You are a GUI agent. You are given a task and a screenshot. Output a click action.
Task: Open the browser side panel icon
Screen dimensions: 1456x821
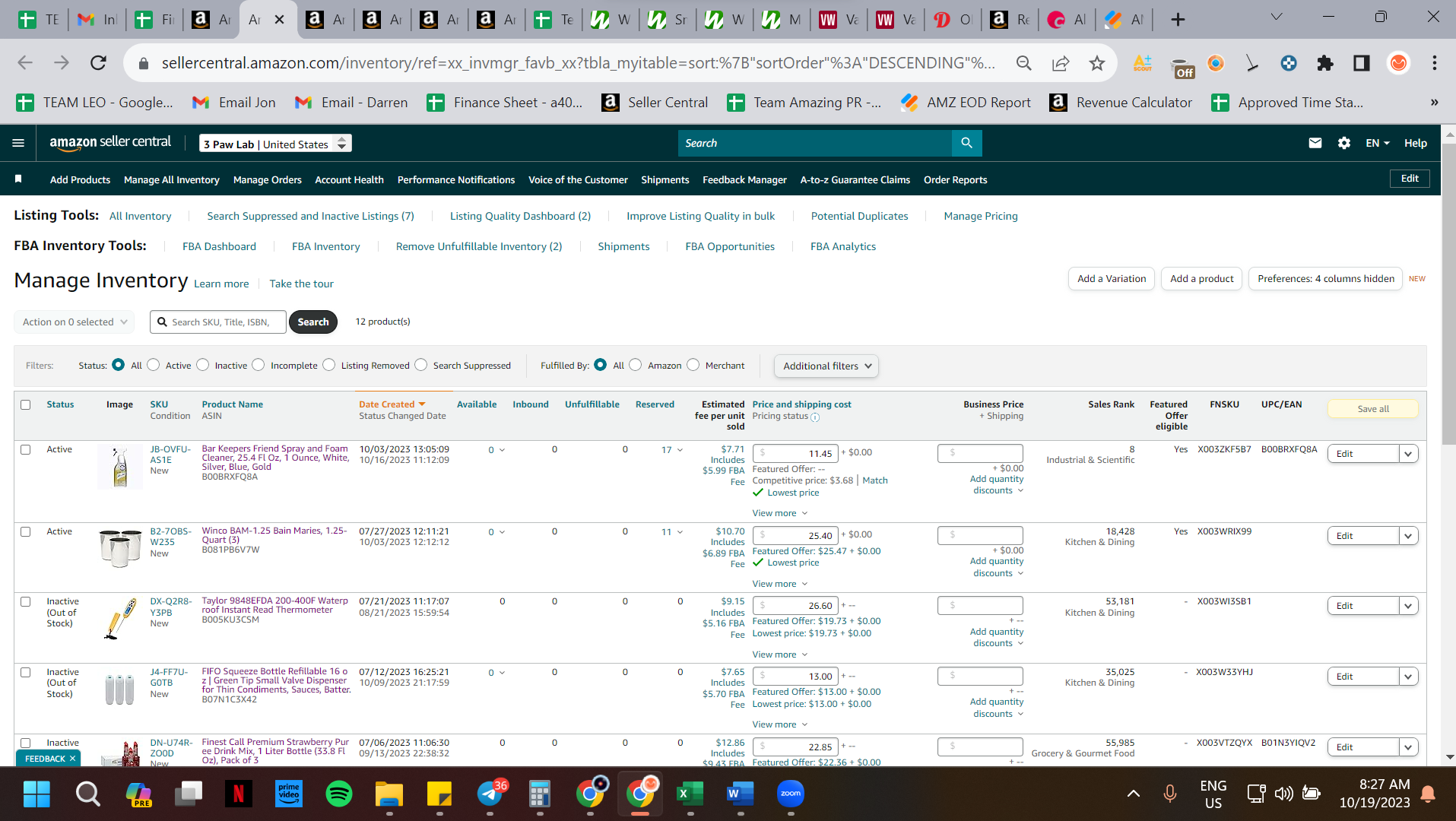tap(1361, 63)
